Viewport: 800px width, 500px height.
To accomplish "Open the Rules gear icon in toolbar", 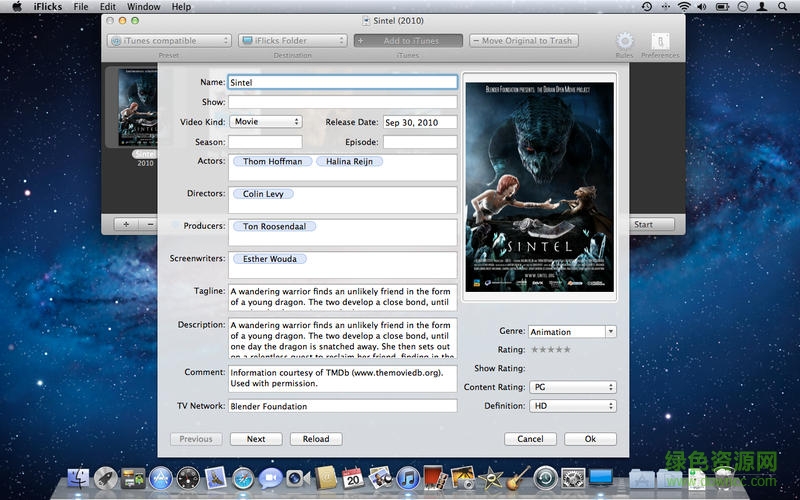I will tap(624, 41).
